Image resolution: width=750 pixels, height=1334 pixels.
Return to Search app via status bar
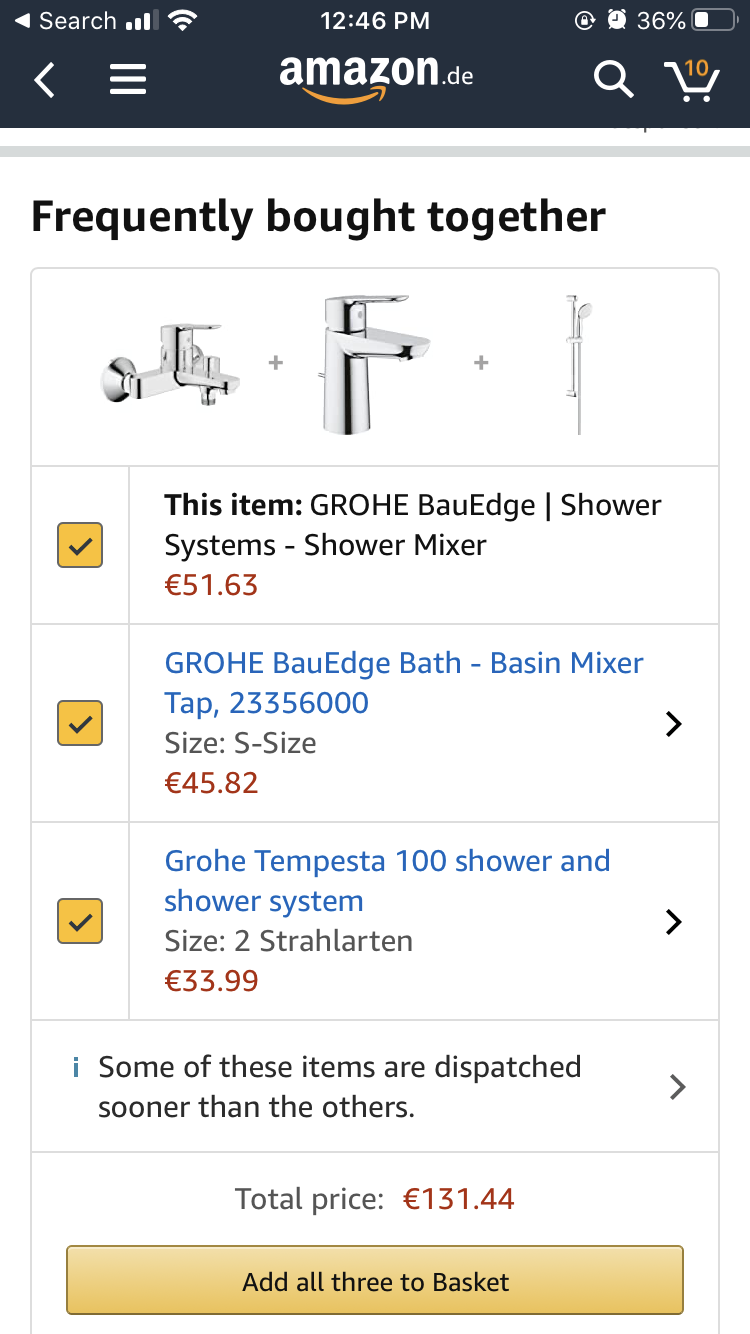click(66, 21)
